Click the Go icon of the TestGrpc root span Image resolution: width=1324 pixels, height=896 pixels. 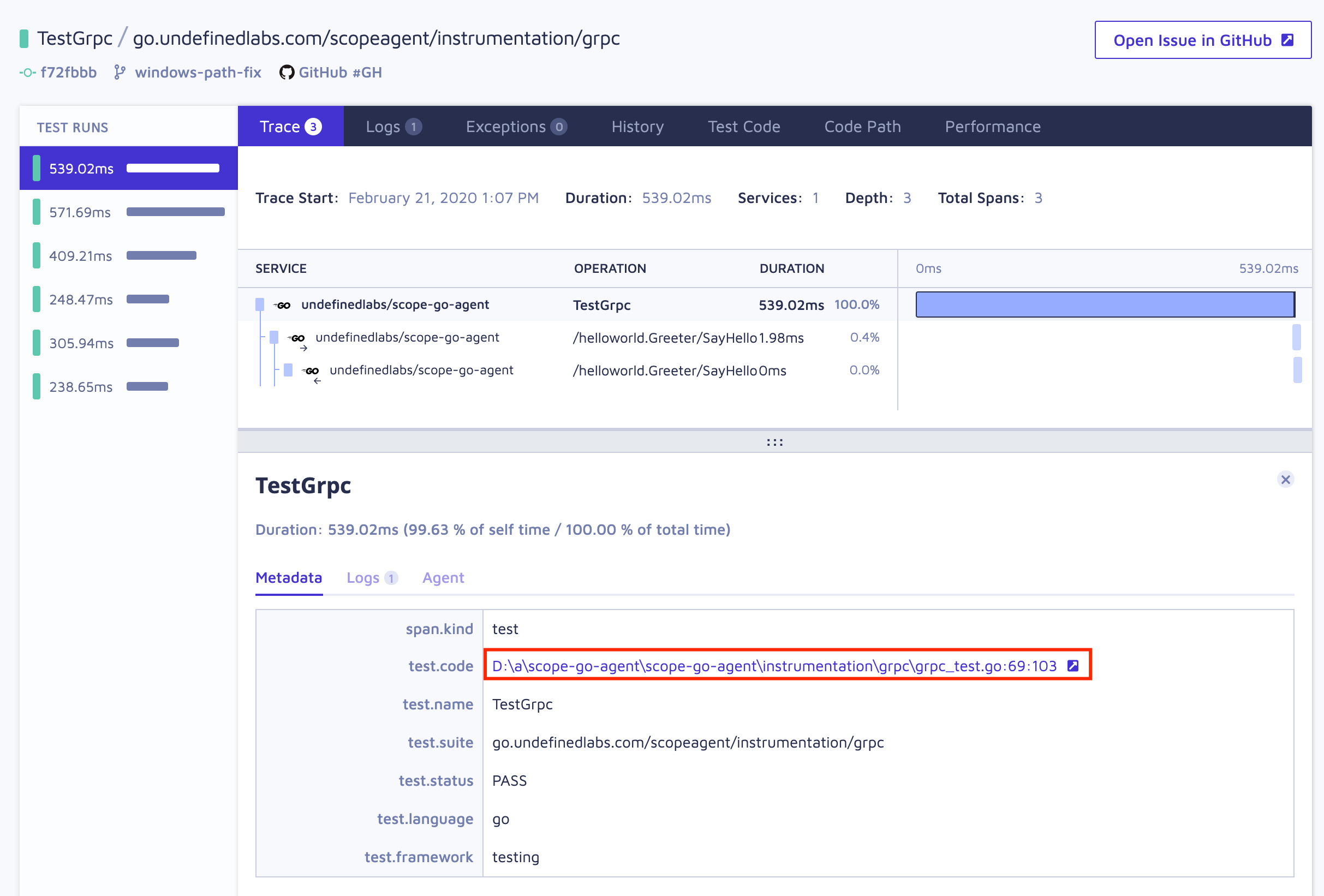click(x=283, y=306)
